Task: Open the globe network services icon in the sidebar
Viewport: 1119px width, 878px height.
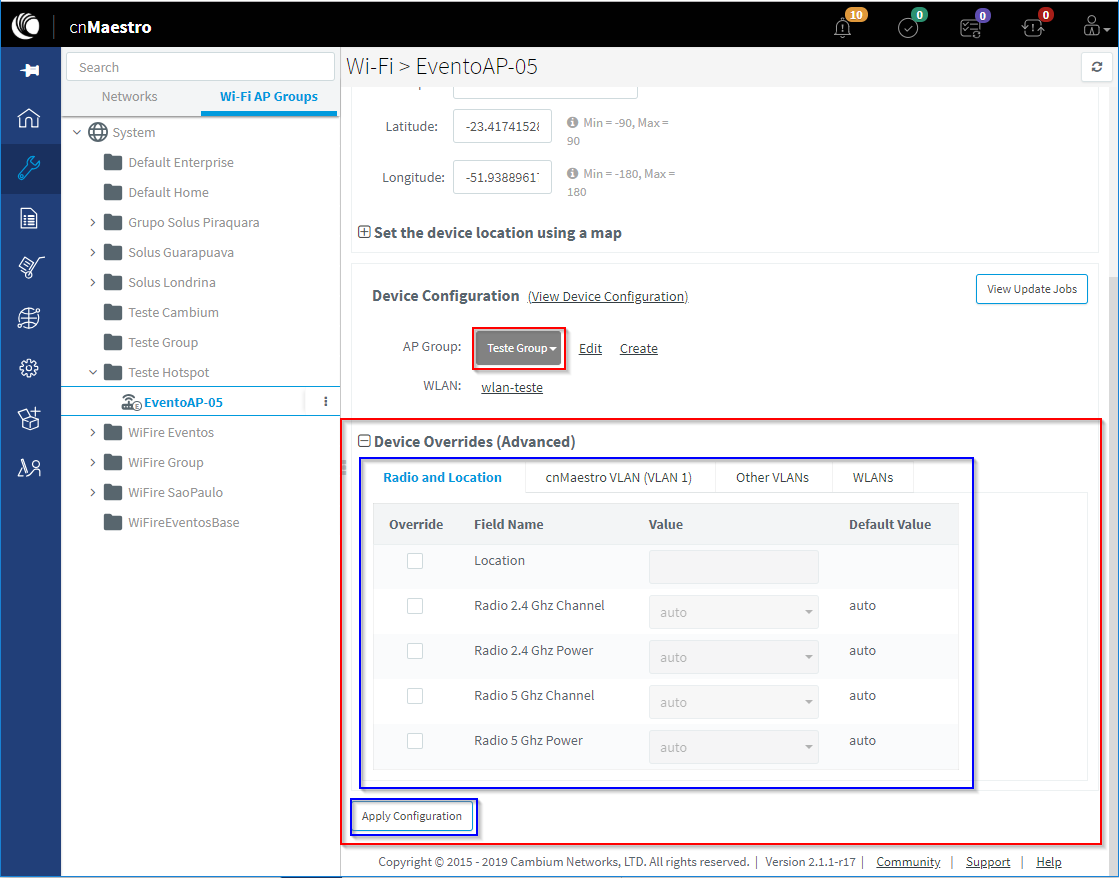Action: pyautogui.click(x=29, y=318)
